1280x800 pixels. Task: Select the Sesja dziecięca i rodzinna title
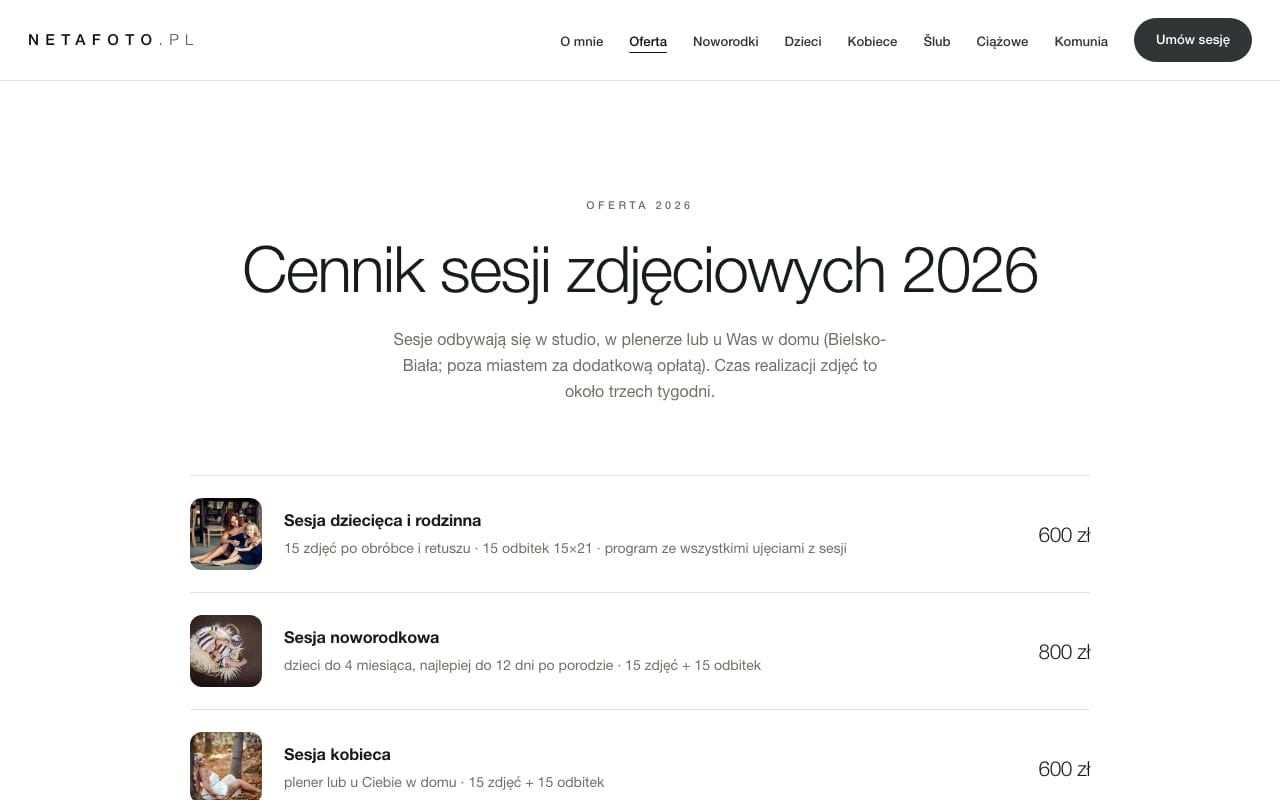click(x=382, y=520)
